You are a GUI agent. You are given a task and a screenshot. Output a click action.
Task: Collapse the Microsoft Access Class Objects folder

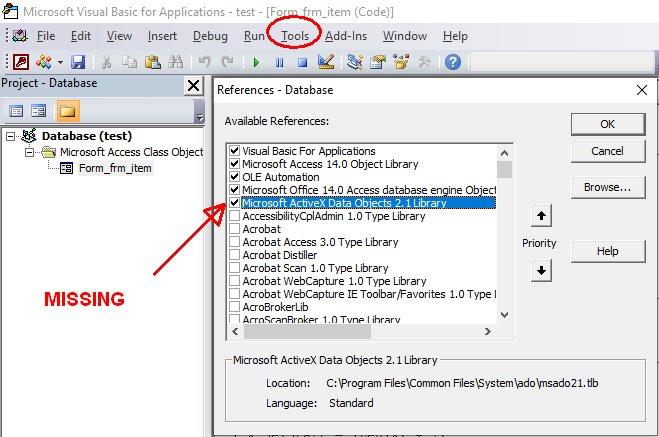[29, 152]
